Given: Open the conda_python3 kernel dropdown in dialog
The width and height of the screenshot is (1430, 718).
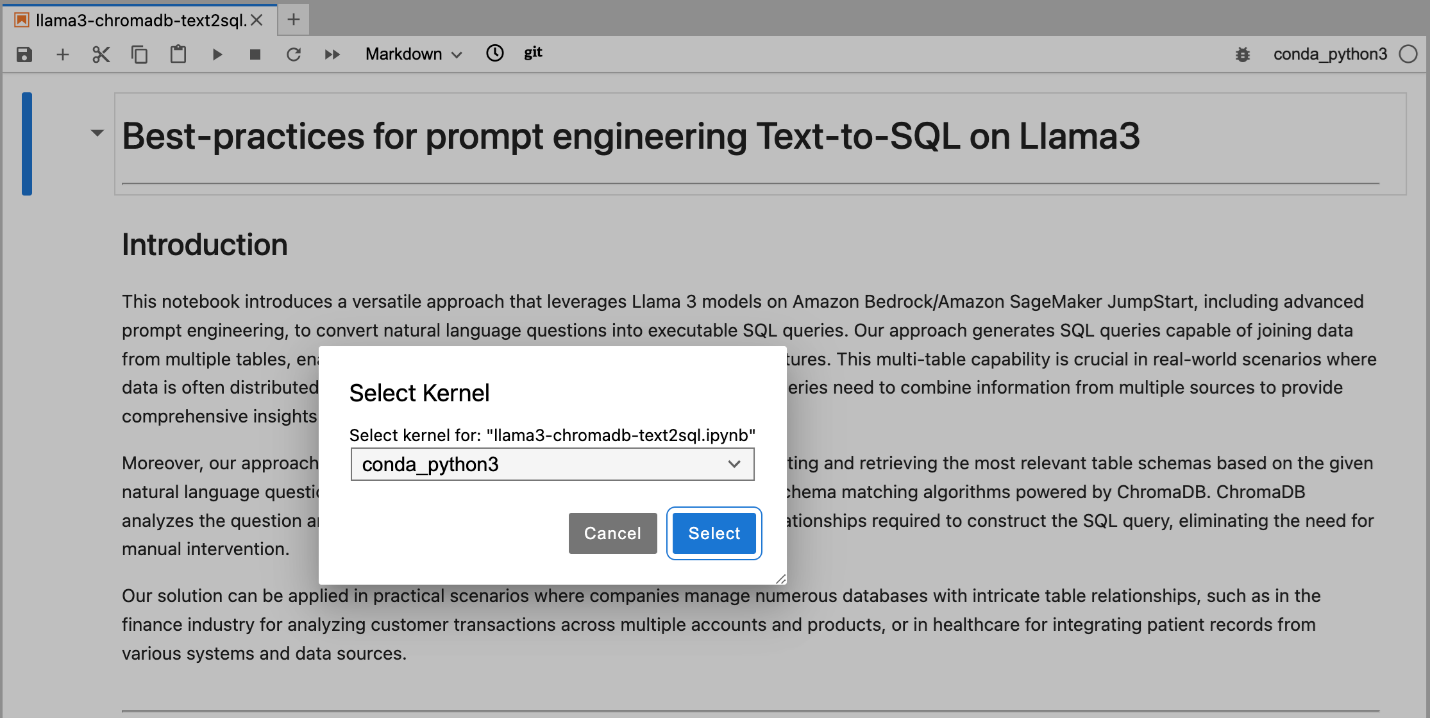Looking at the screenshot, I should 552,464.
